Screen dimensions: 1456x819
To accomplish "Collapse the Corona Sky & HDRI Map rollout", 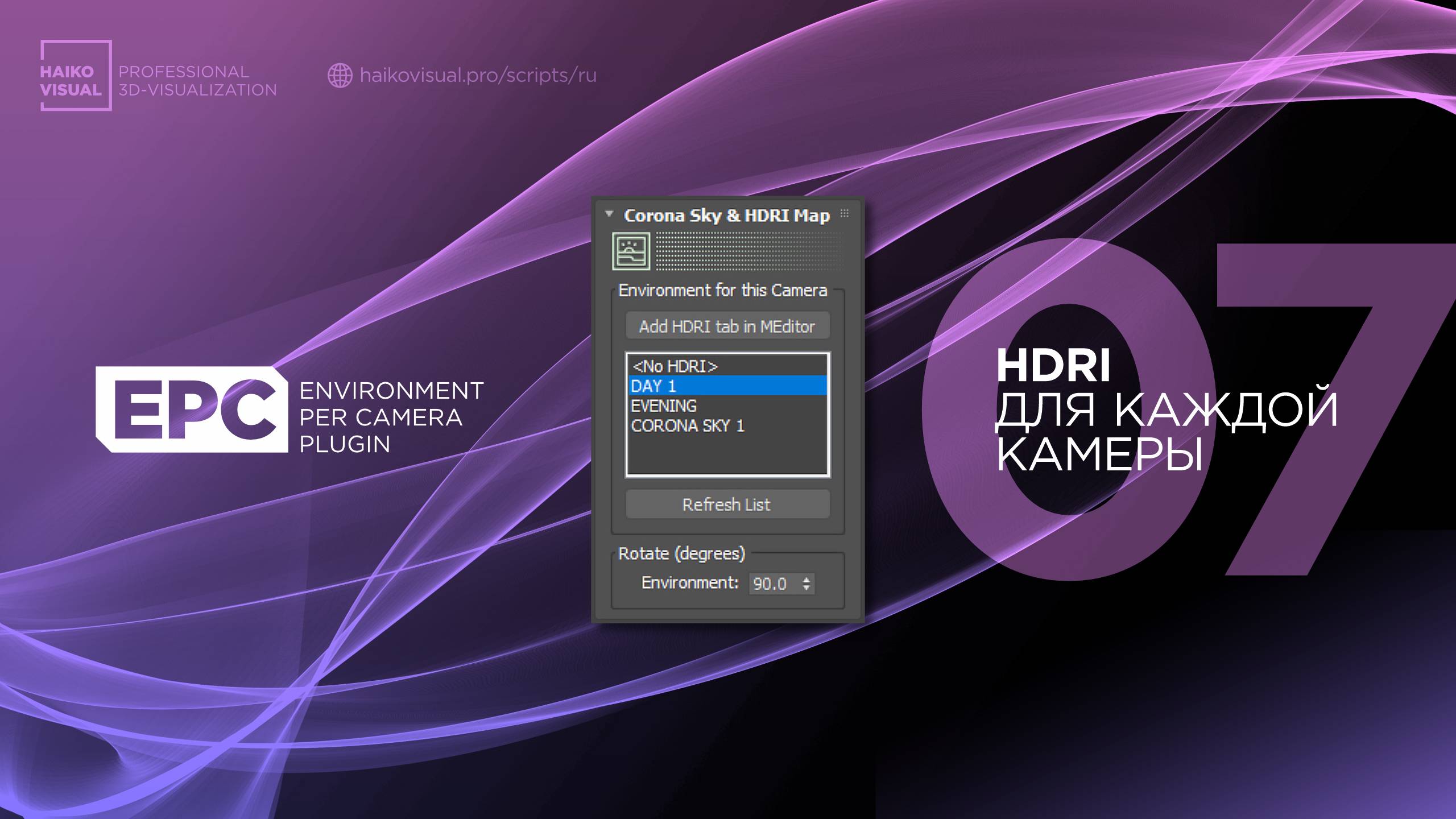I will (609, 214).
